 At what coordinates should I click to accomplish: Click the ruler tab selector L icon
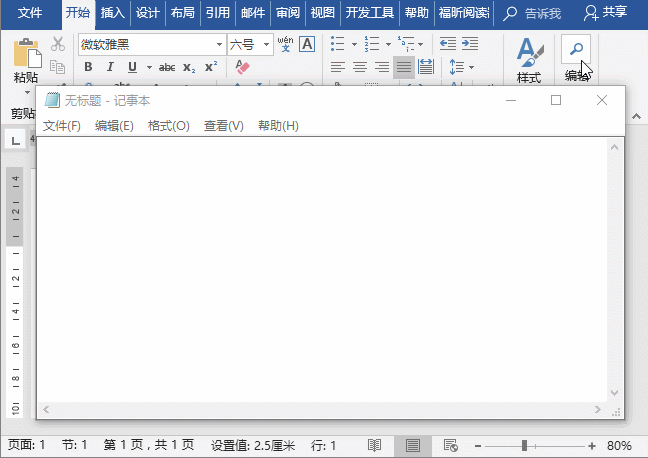(x=15, y=140)
